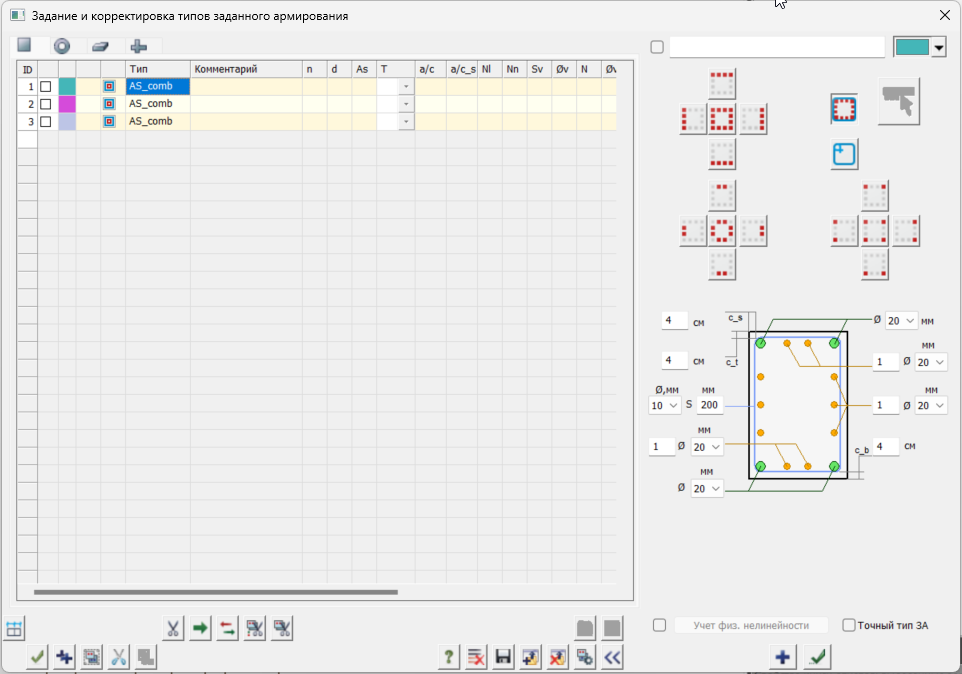Click the green check under reinforcement diagram
962x674 pixels.
[817, 657]
